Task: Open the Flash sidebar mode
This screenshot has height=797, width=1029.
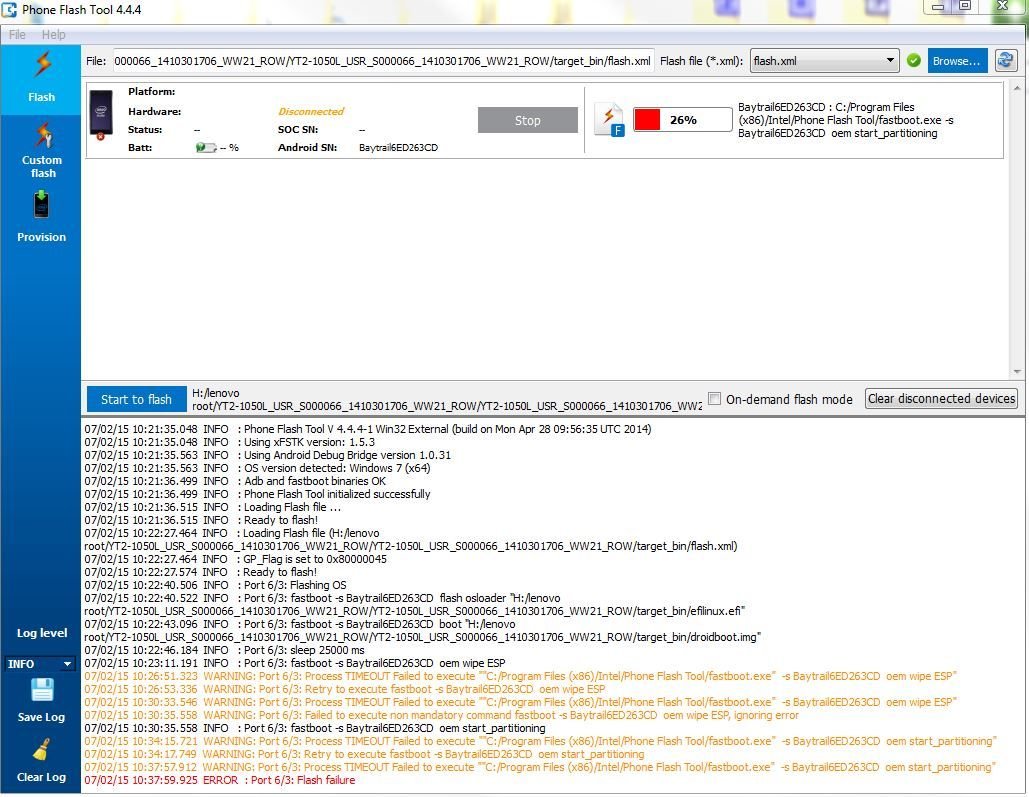Action: pos(41,79)
